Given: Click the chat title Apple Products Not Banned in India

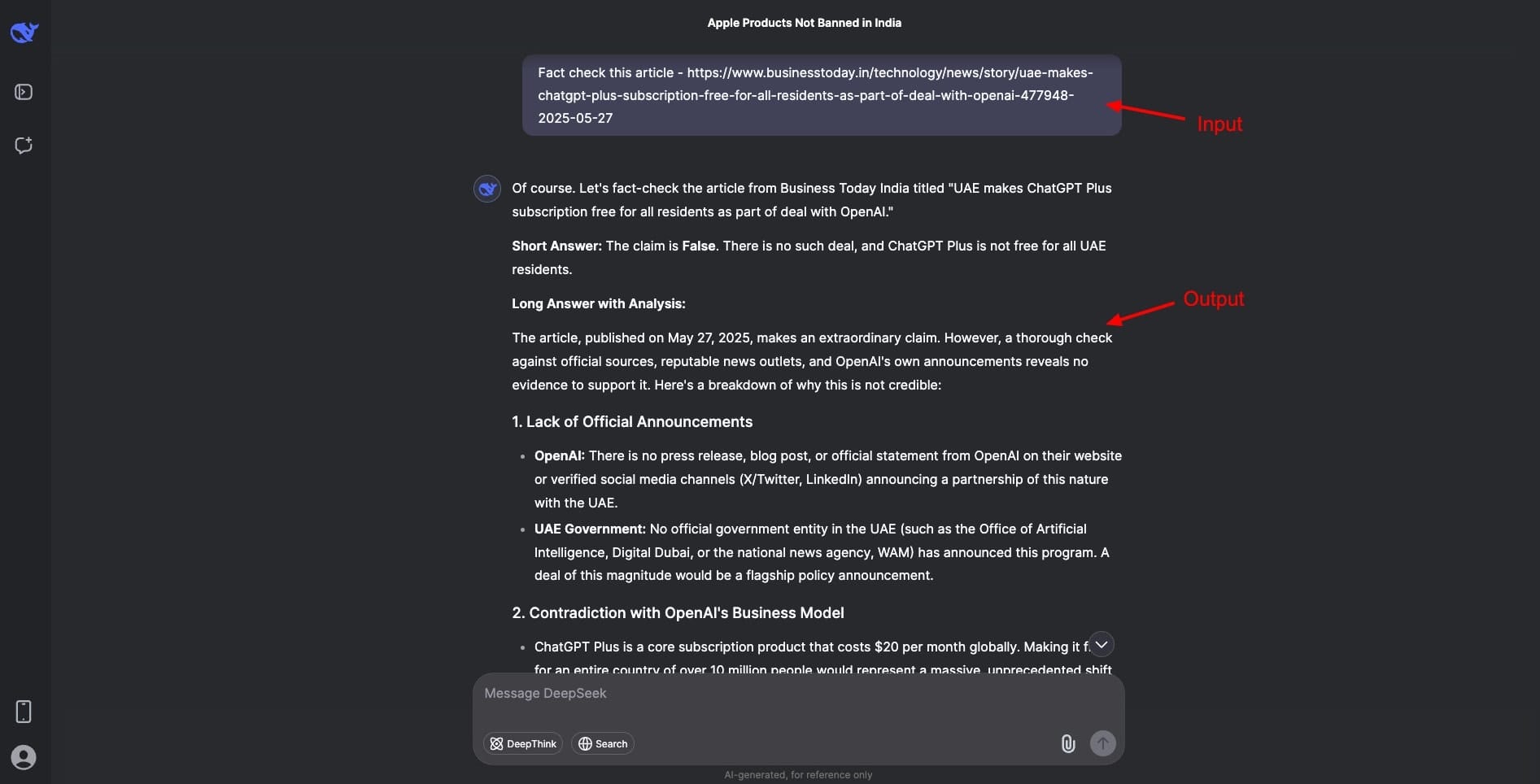Looking at the screenshot, I should click(804, 23).
